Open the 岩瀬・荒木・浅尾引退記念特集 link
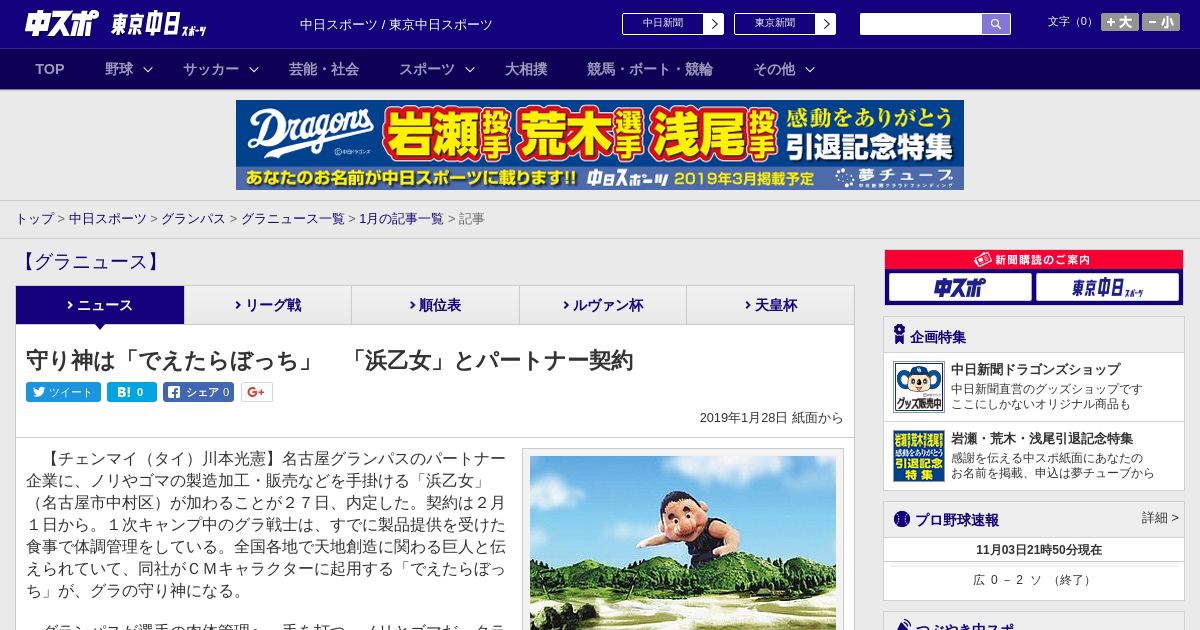Screen dimensions: 1200x630 pos(1042,439)
